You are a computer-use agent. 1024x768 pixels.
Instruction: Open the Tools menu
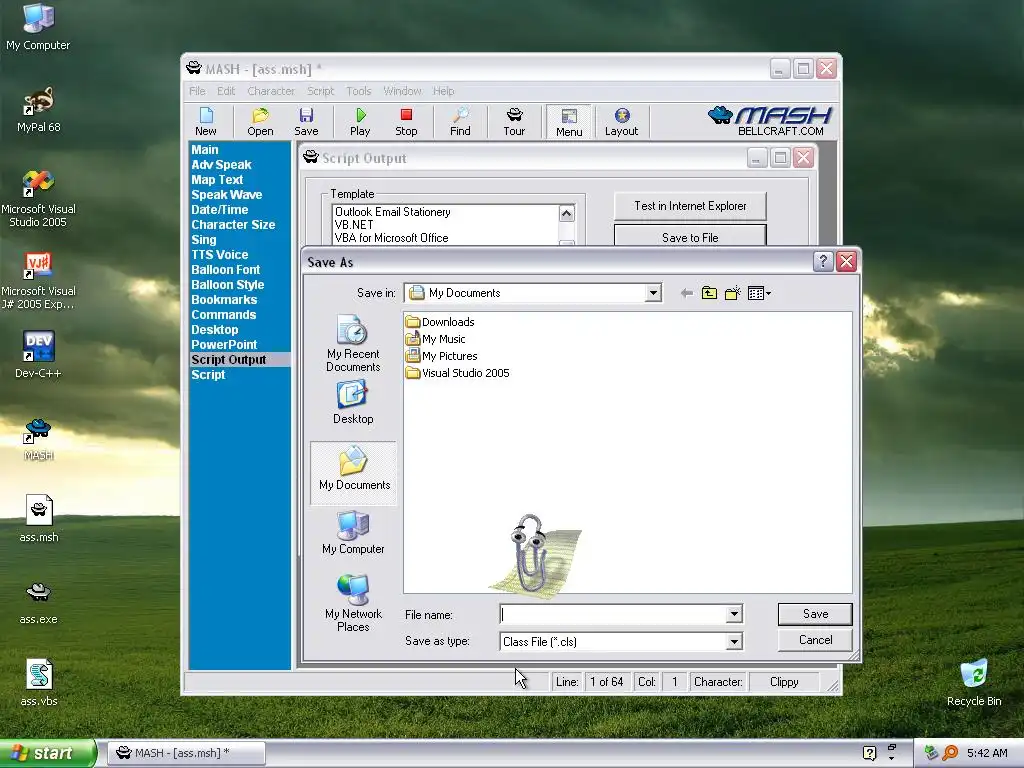click(359, 91)
